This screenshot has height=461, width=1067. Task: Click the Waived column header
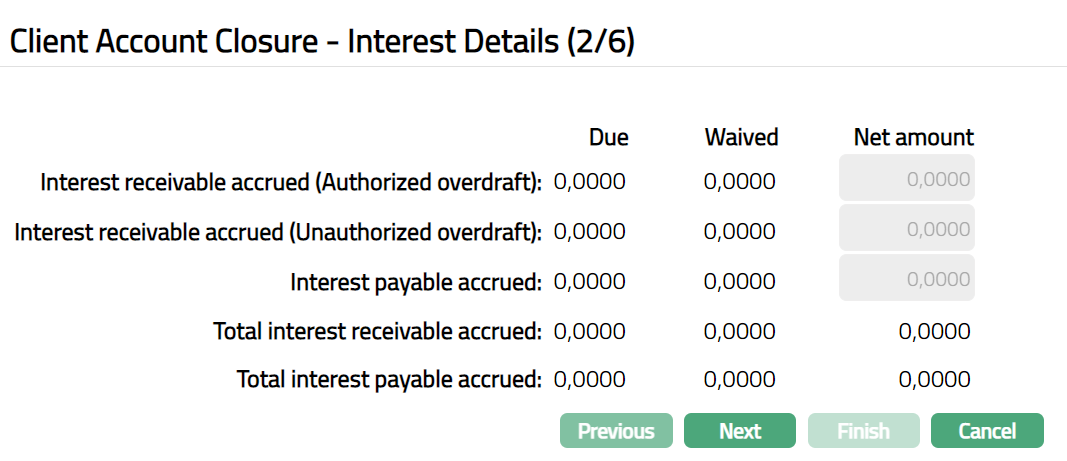point(741,137)
